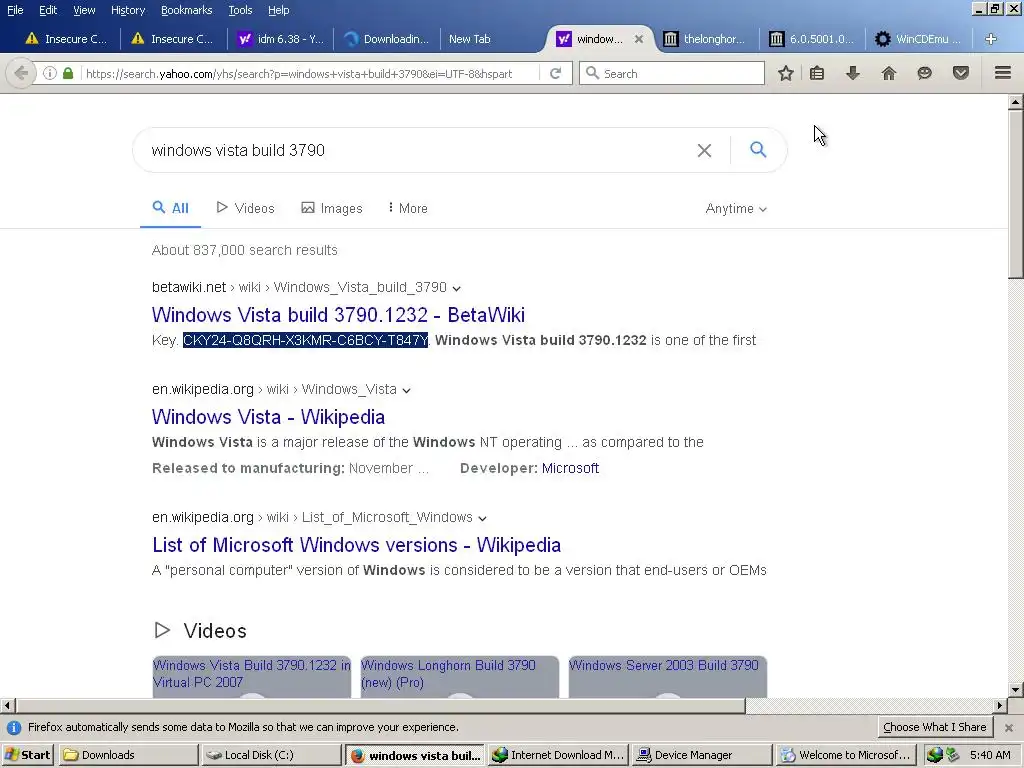Click the vertical scrollbar down arrow

(x=1016, y=690)
